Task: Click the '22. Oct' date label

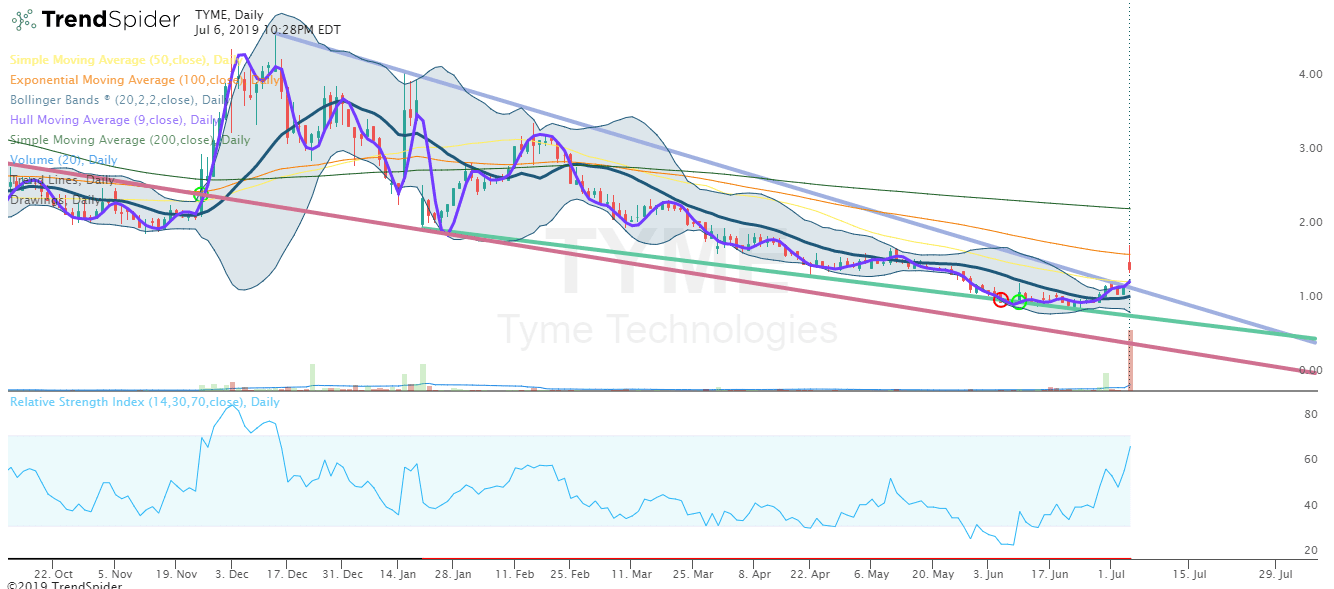Action: point(53,575)
